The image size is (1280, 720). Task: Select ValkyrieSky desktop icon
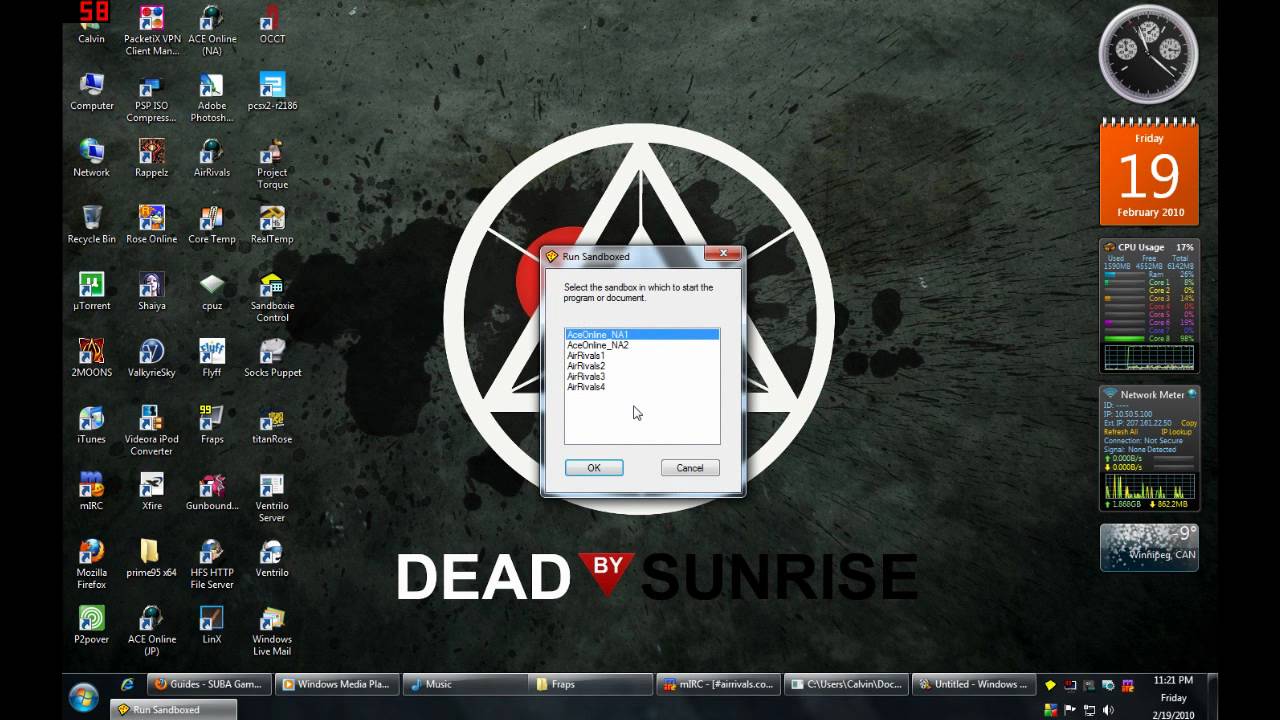pyautogui.click(x=152, y=358)
